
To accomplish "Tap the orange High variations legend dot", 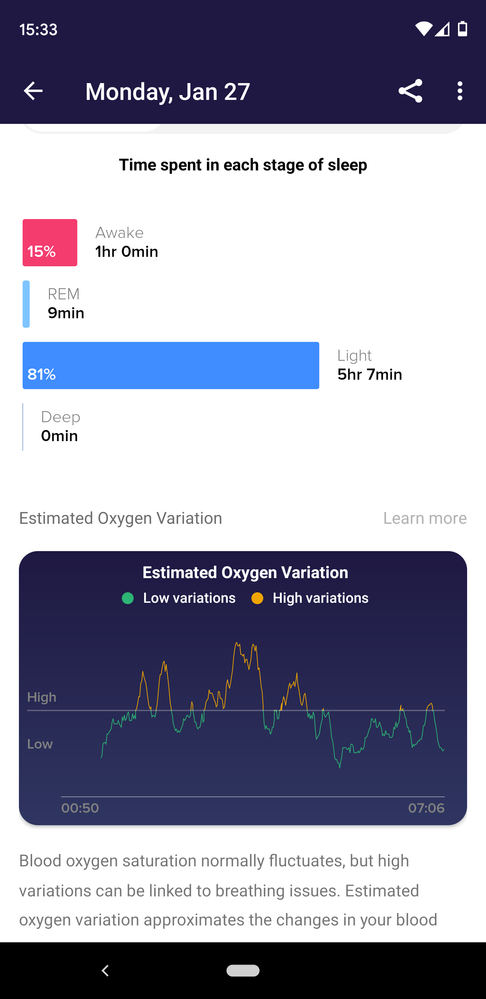I will (x=257, y=598).
